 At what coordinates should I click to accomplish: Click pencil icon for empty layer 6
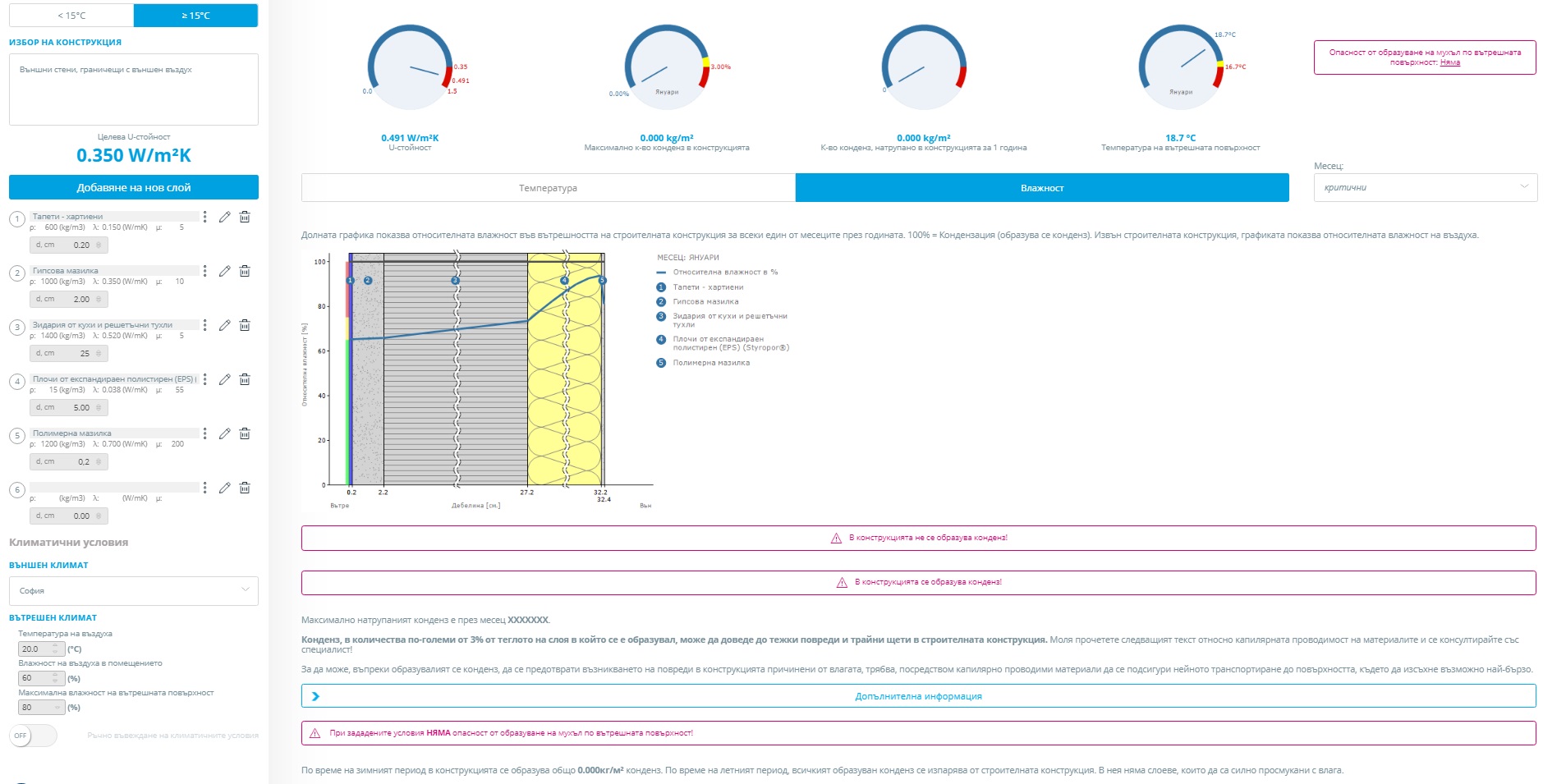click(x=224, y=488)
